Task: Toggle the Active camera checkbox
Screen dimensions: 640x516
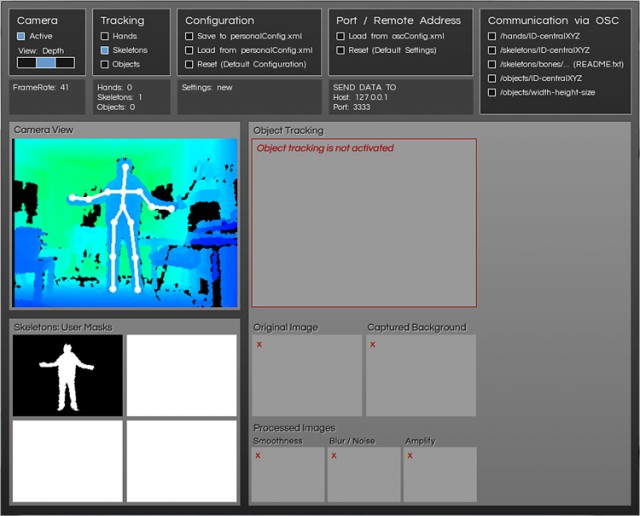Action: 22,36
